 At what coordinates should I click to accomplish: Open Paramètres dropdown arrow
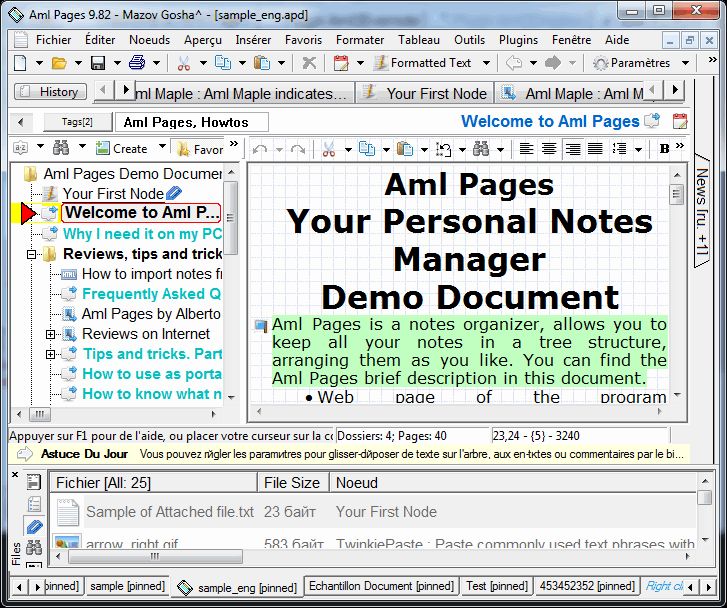[685, 63]
